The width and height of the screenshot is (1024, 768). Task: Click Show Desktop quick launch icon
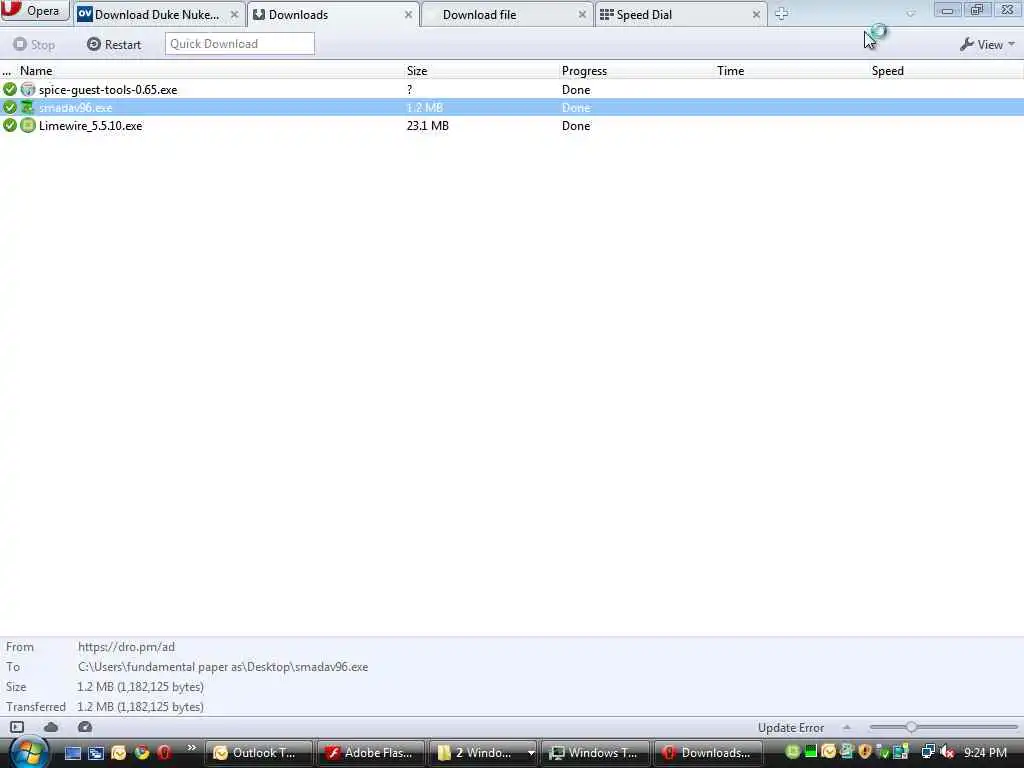[x=72, y=753]
